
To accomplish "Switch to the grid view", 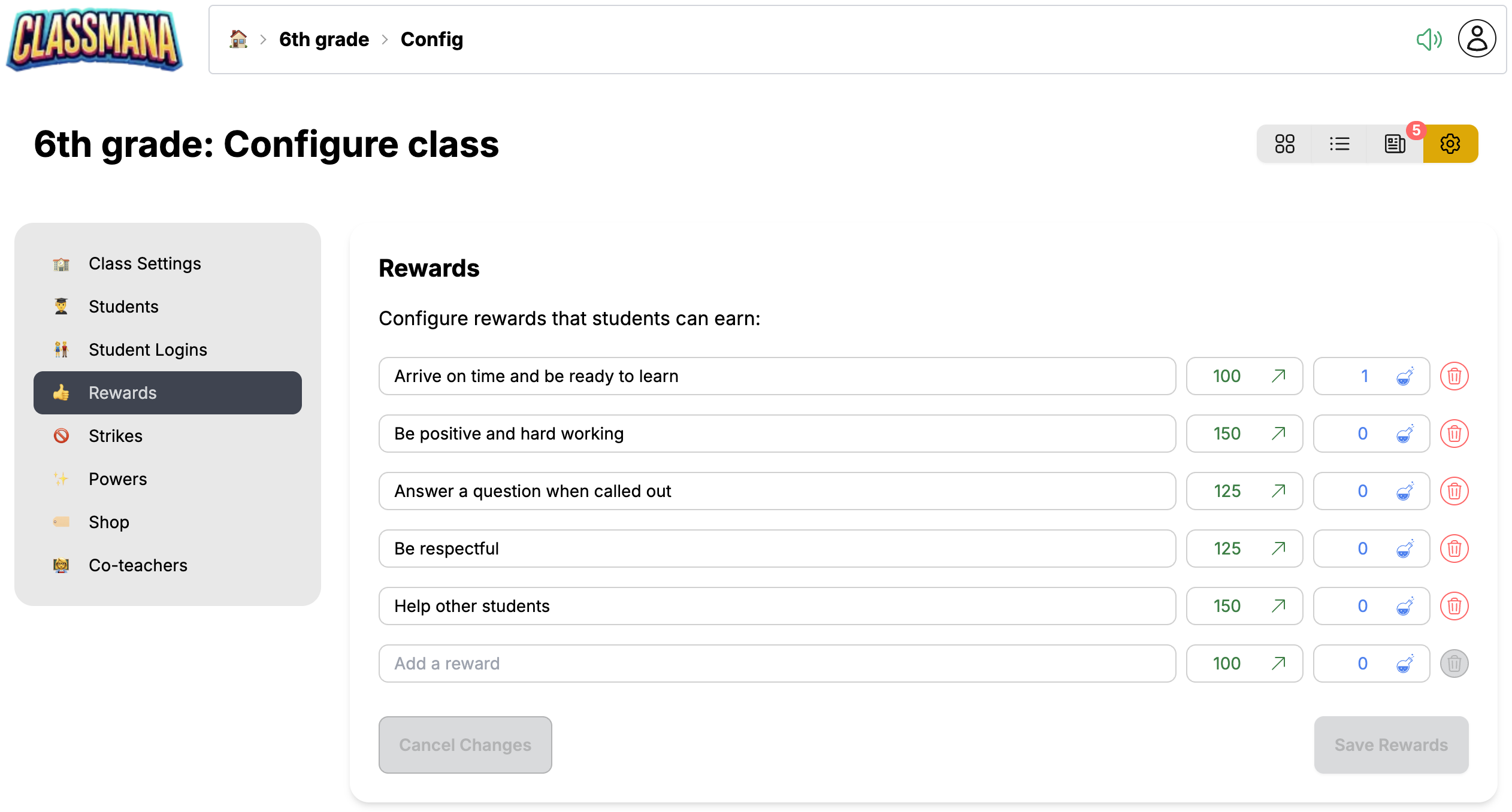I will tap(1284, 143).
